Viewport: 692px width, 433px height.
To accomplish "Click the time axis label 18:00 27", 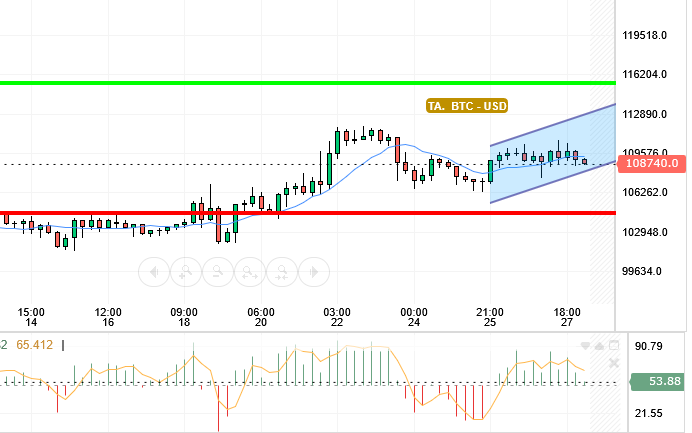I will [567, 317].
